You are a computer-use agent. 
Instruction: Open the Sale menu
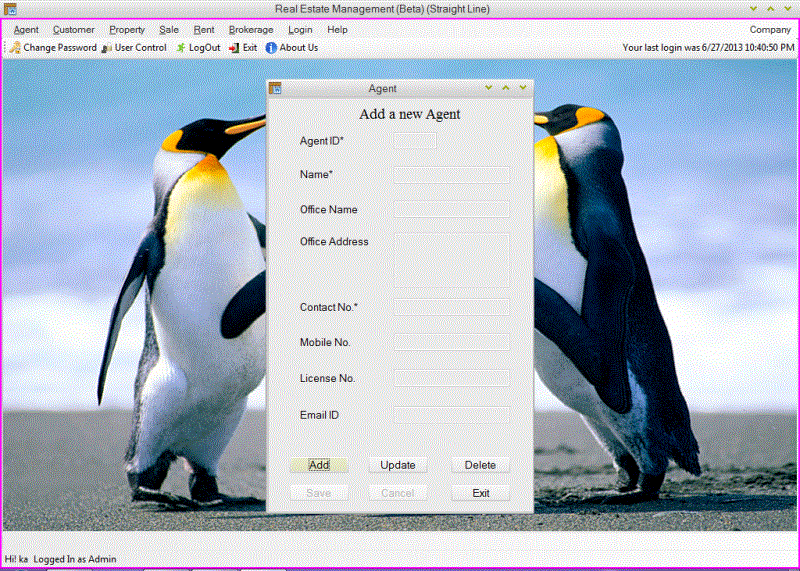click(169, 30)
